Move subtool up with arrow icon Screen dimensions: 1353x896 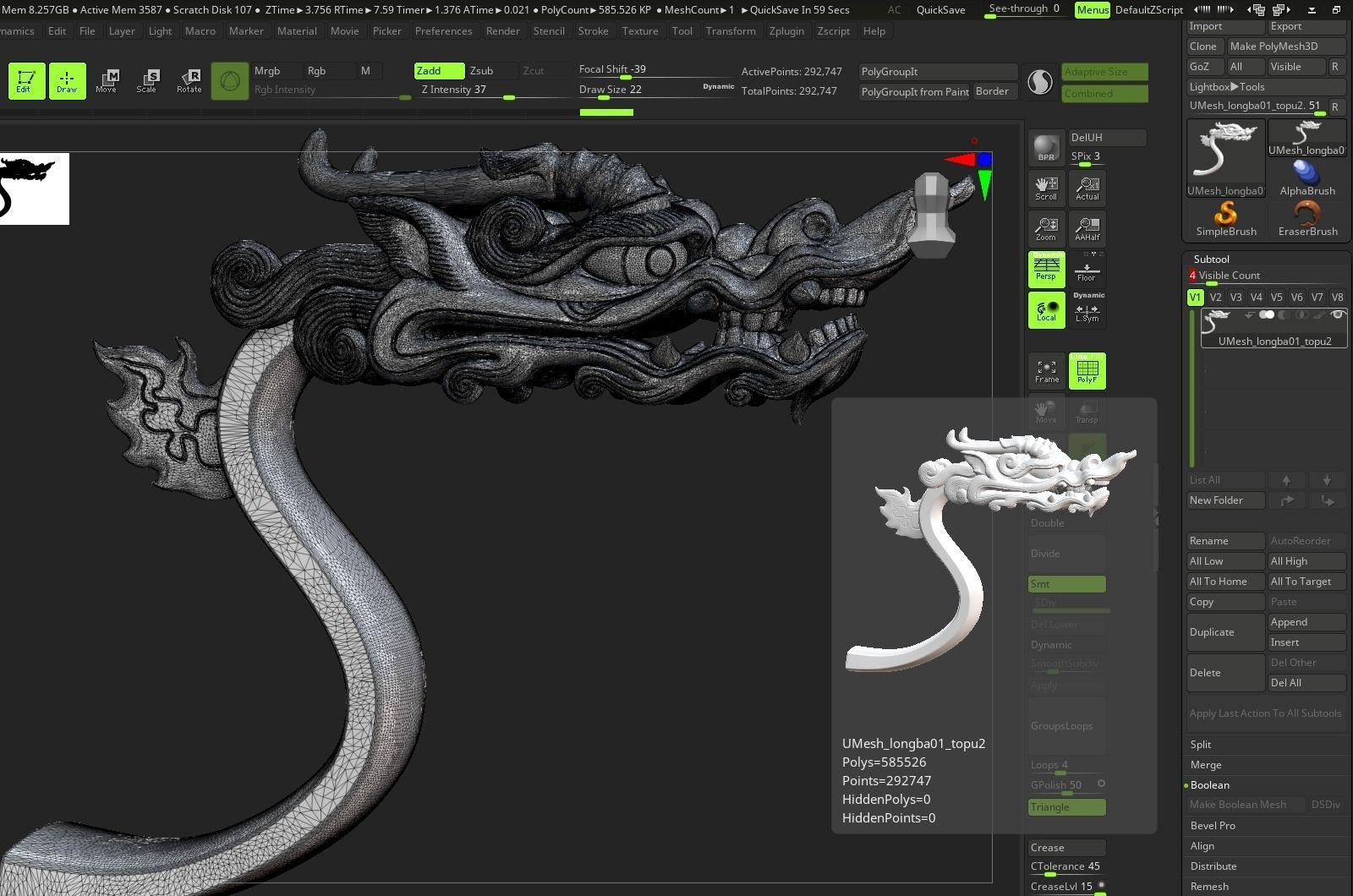[x=1286, y=480]
